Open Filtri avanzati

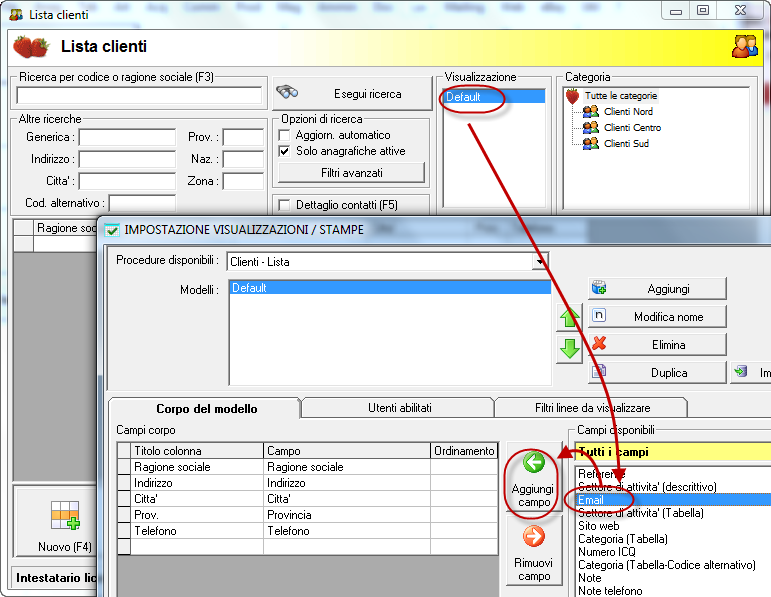click(x=351, y=173)
